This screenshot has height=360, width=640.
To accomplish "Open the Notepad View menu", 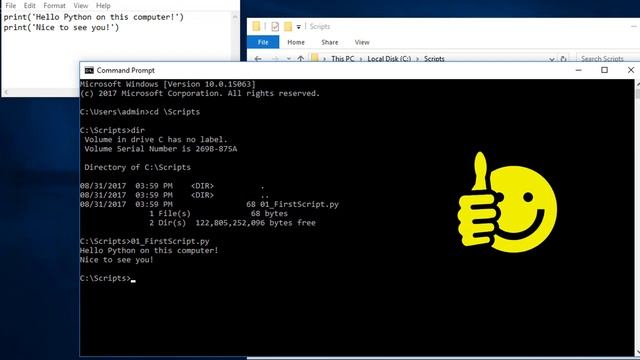I will click(x=80, y=6).
